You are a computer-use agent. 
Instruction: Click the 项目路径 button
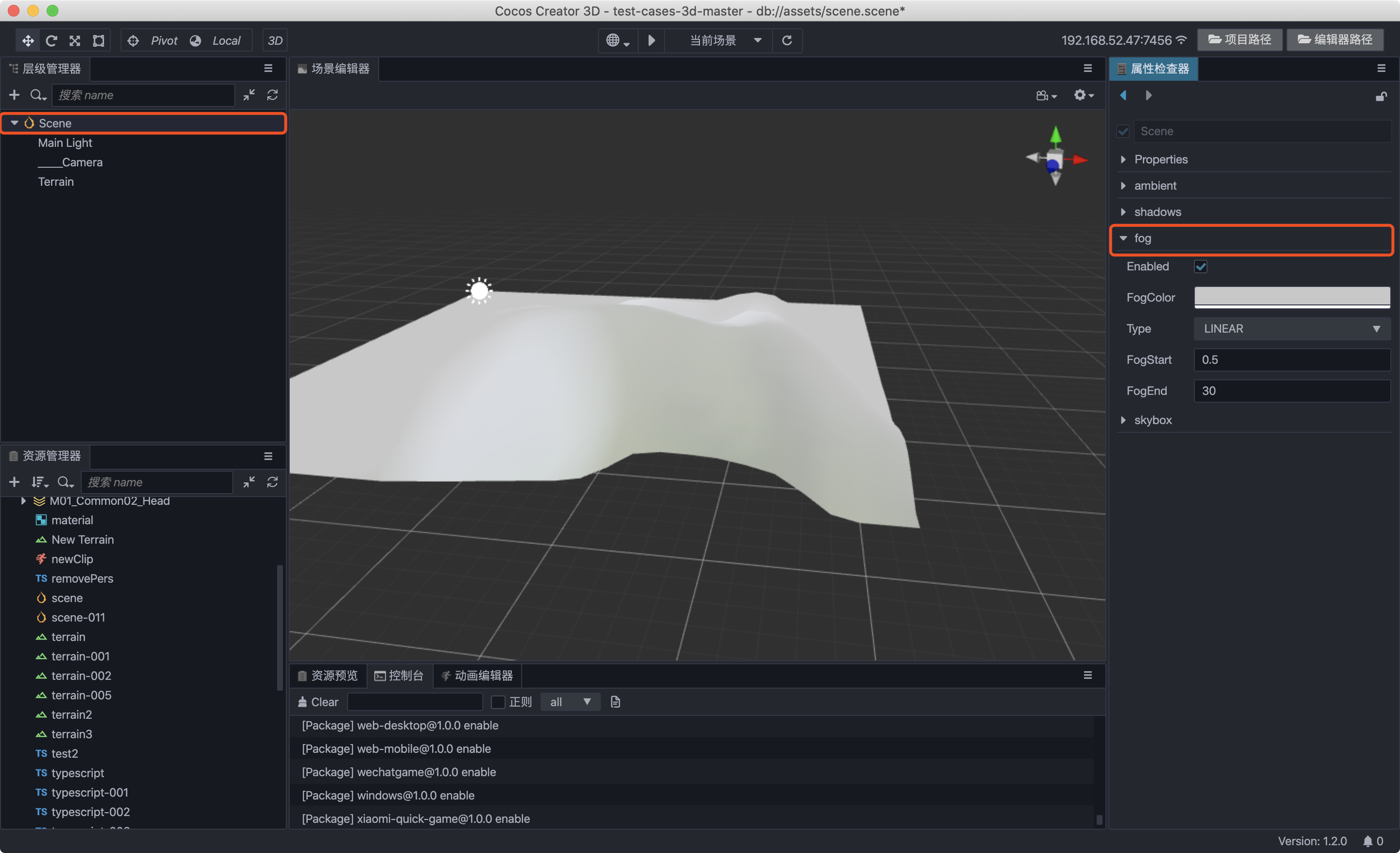point(1239,40)
